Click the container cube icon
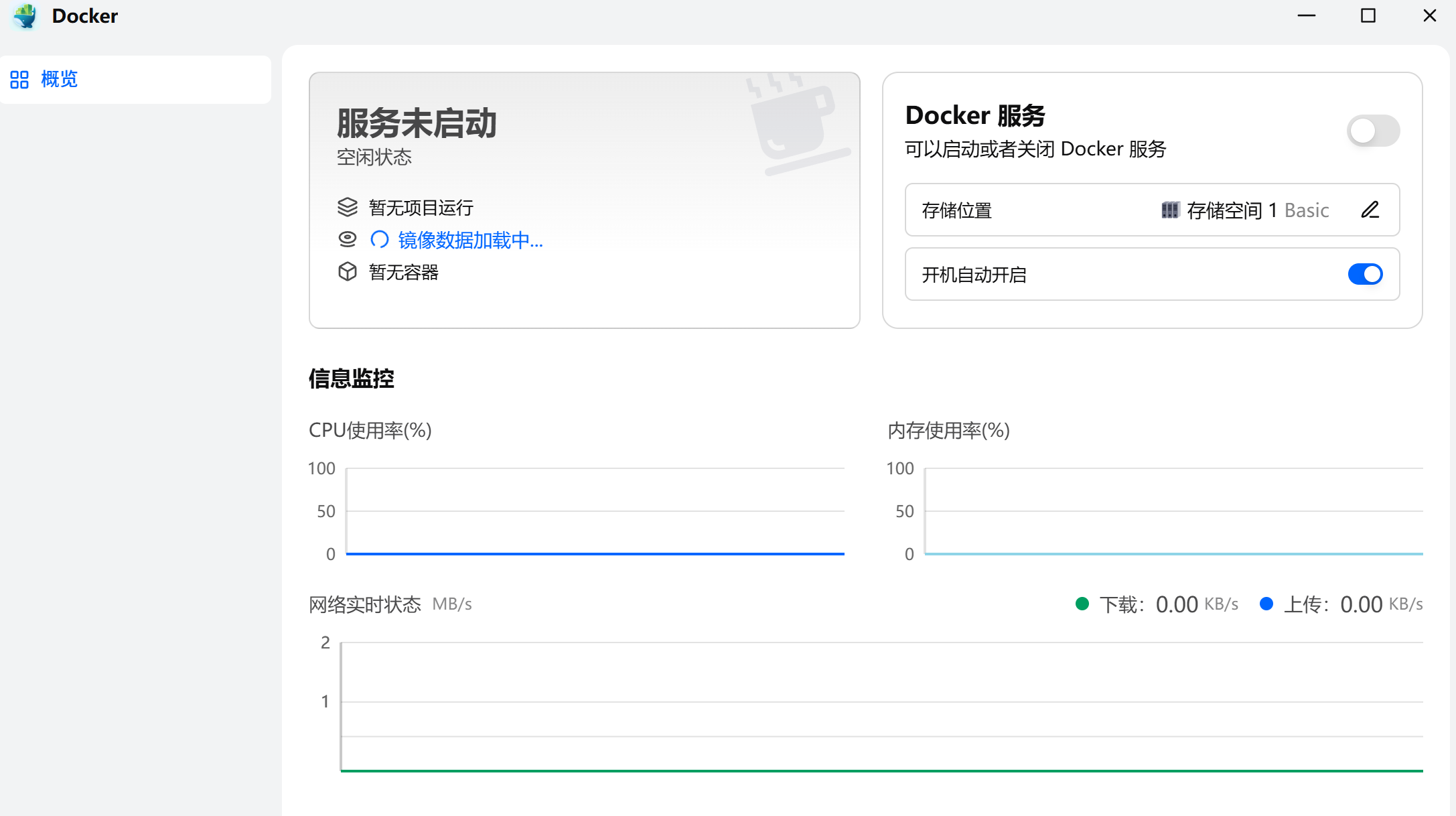 click(347, 272)
